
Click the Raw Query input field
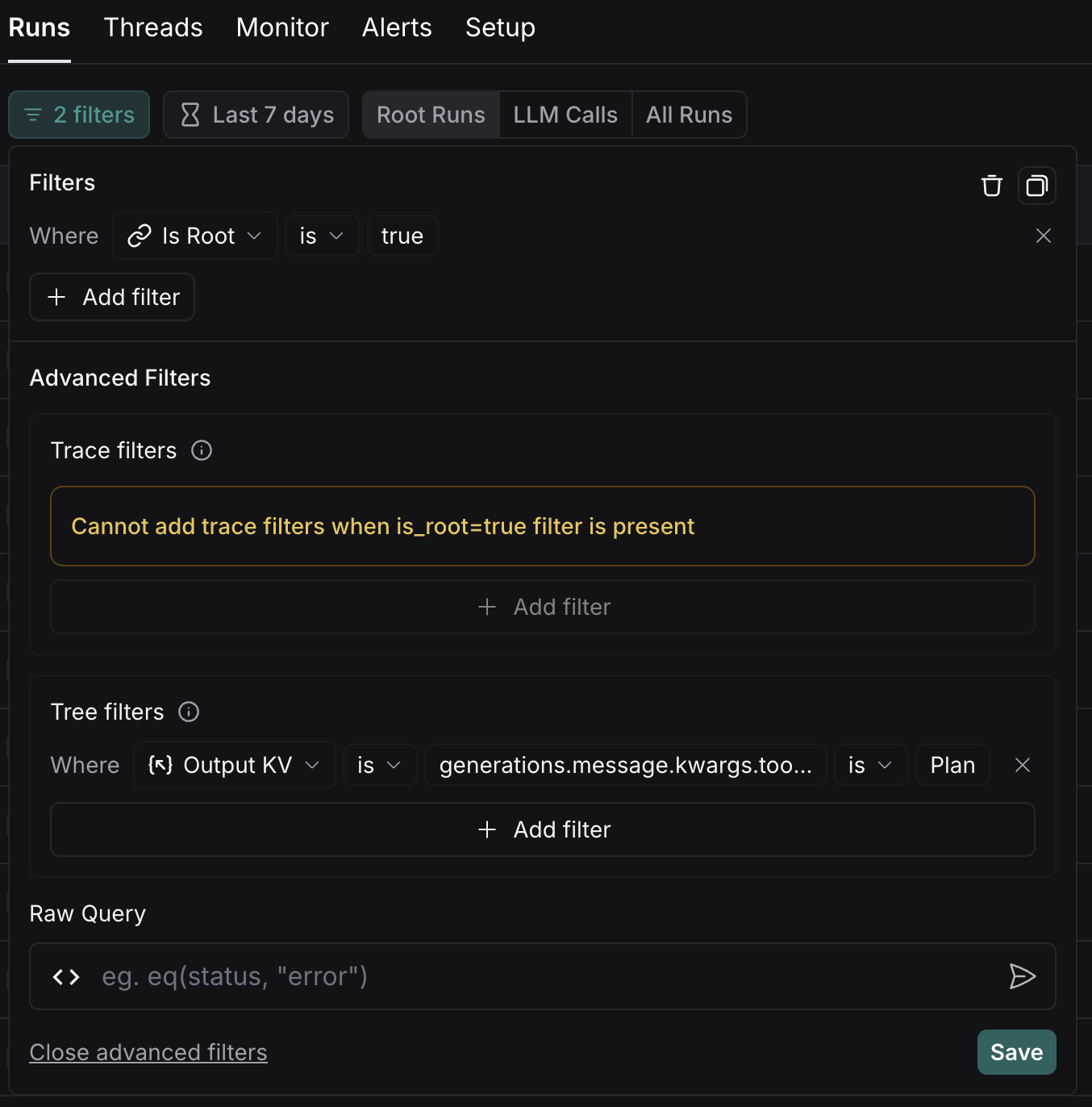click(x=540, y=976)
